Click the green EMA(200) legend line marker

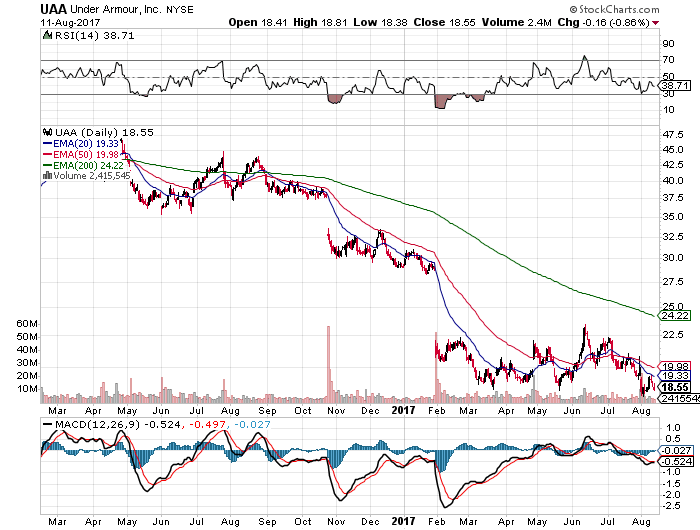coord(47,165)
